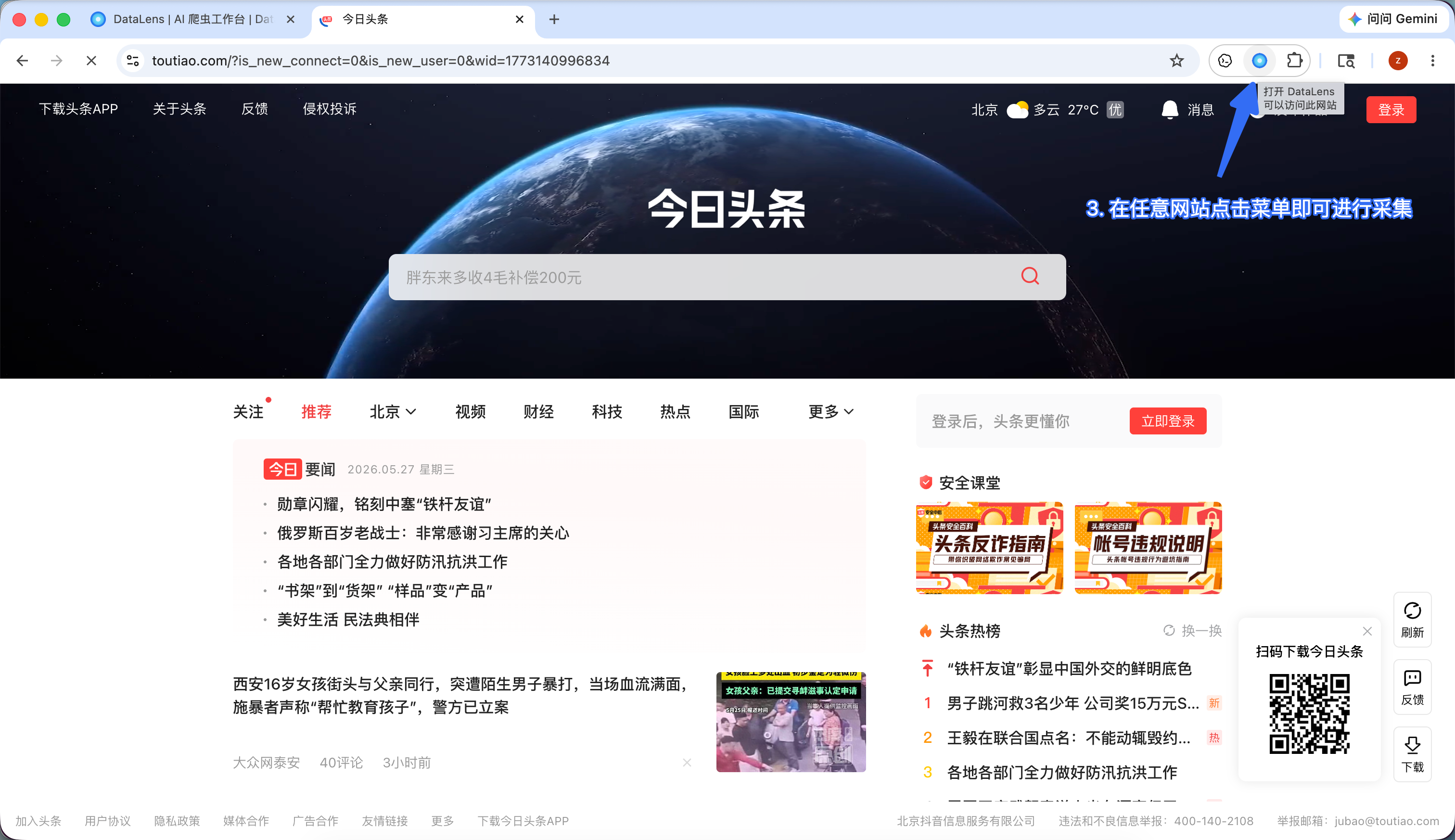Dismiss the 西安16岁女孩 article with X
The width and height of the screenshot is (1455, 840).
coord(687,763)
